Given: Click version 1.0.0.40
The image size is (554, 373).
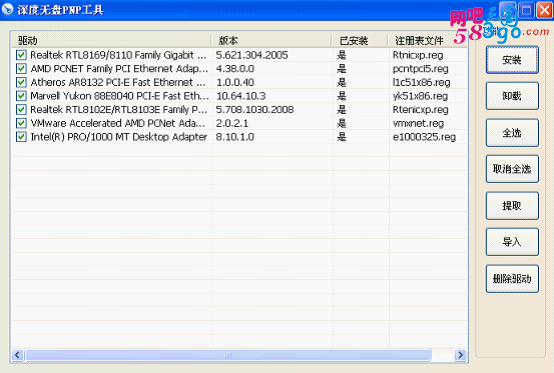Looking at the screenshot, I should (x=235, y=82).
